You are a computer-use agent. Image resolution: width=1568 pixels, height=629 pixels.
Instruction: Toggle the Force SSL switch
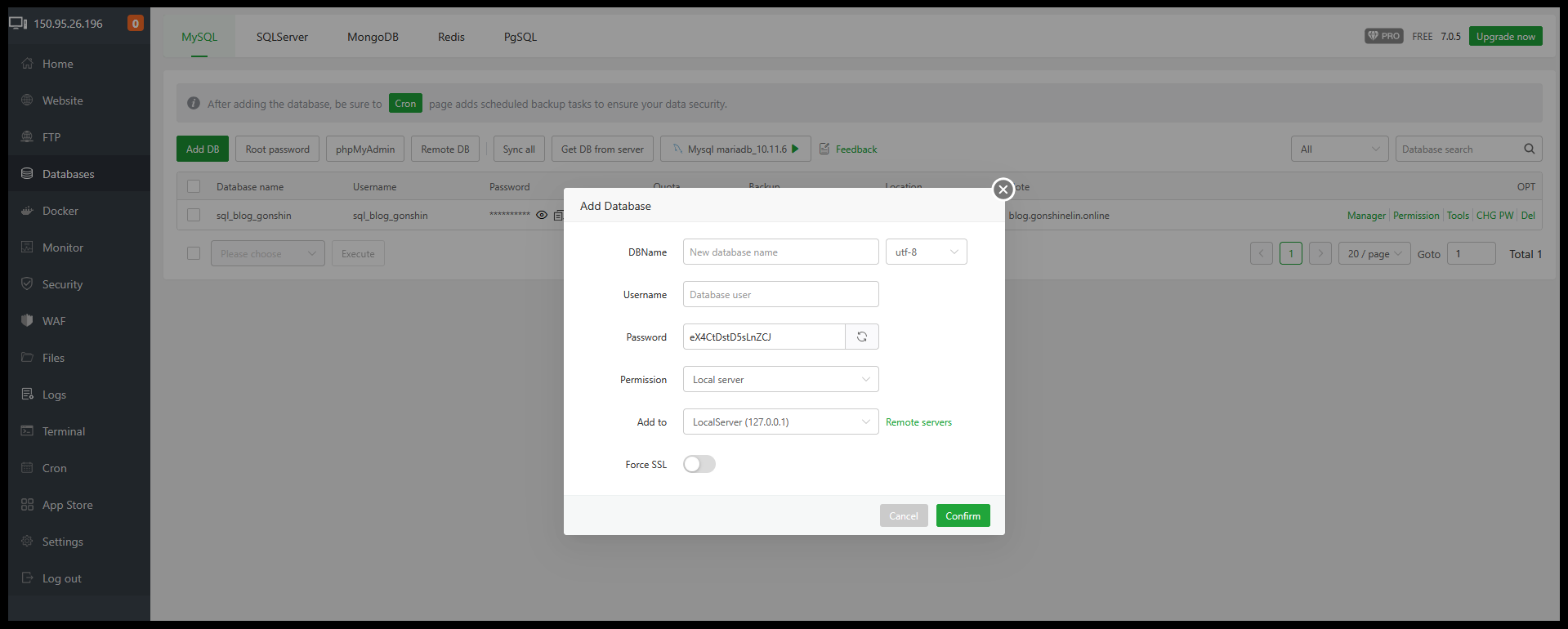coord(699,464)
